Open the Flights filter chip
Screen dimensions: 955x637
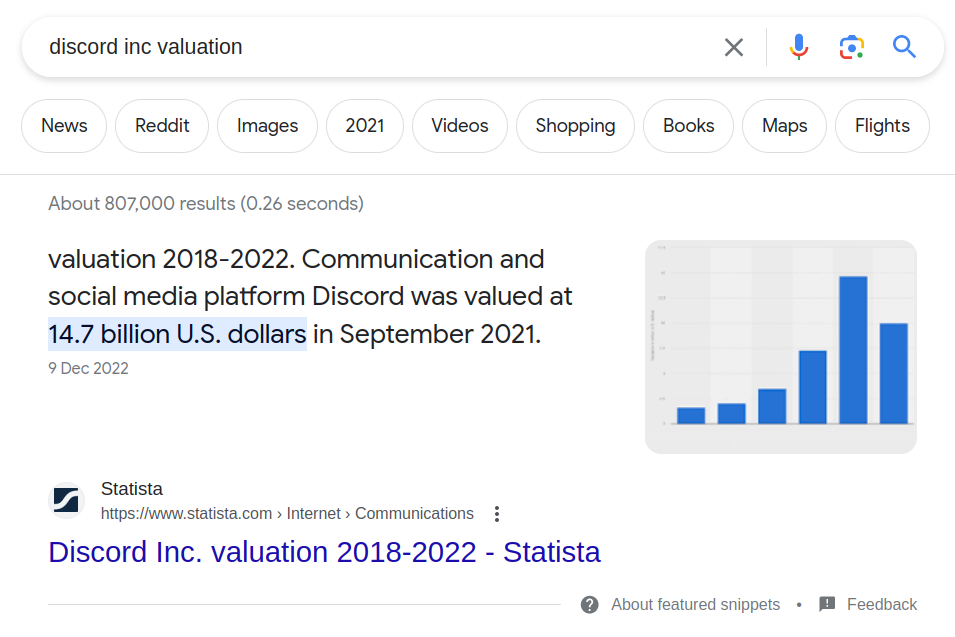[882, 126]
